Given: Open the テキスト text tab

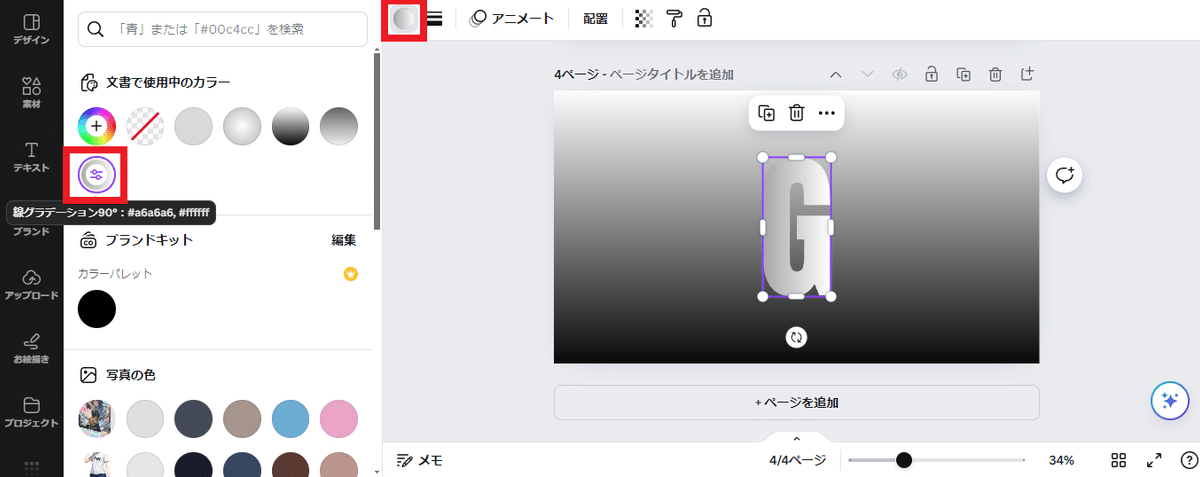Looking at the screenshot, I should click(31, 157).
